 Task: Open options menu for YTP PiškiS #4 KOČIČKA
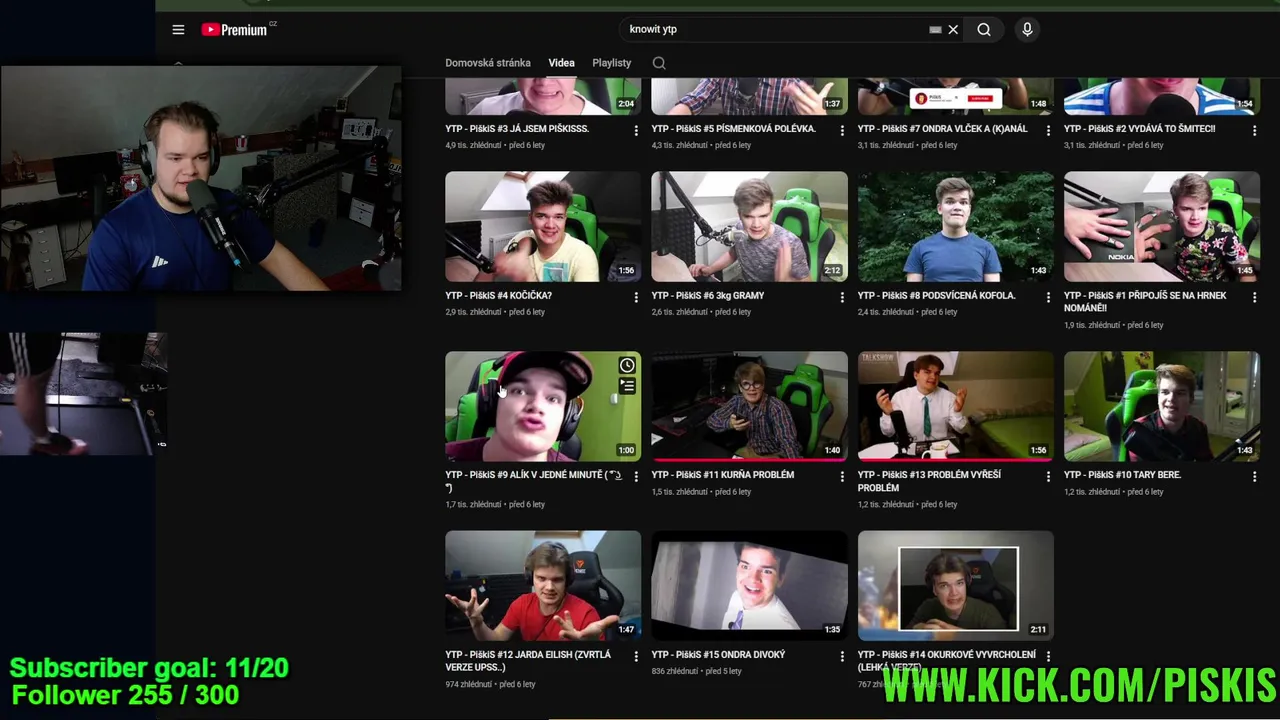point(636,297)
